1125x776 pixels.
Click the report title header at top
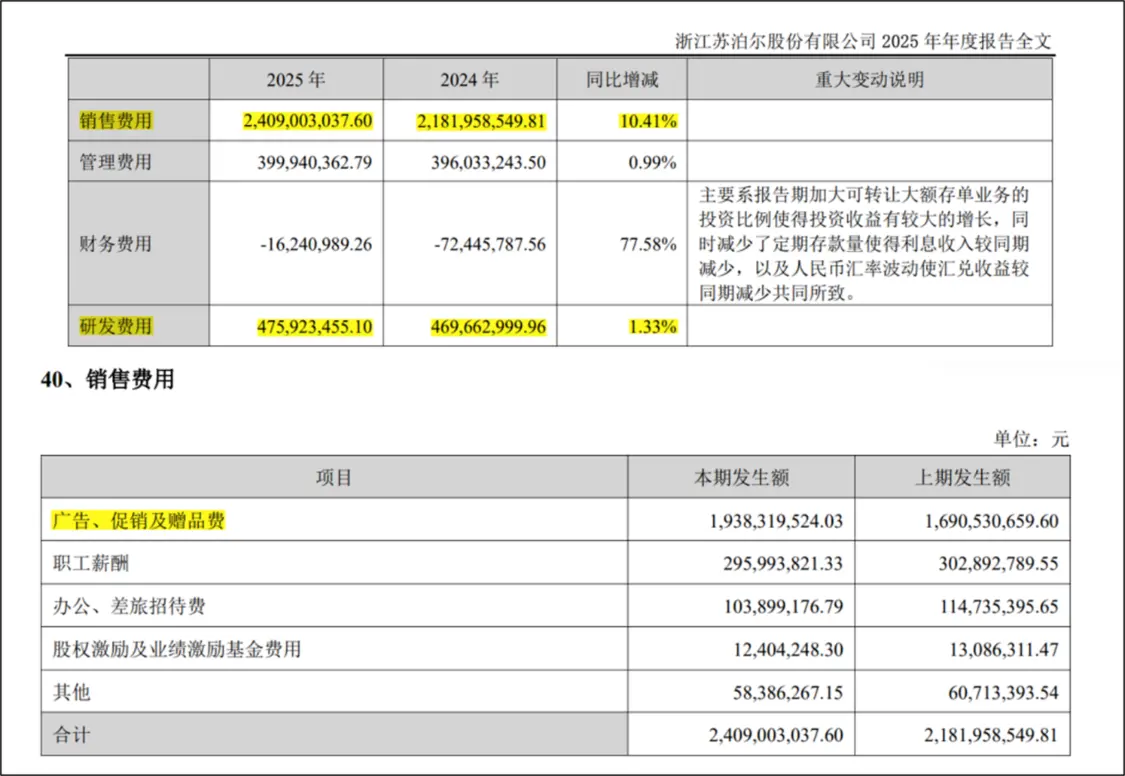click(863, 41)
